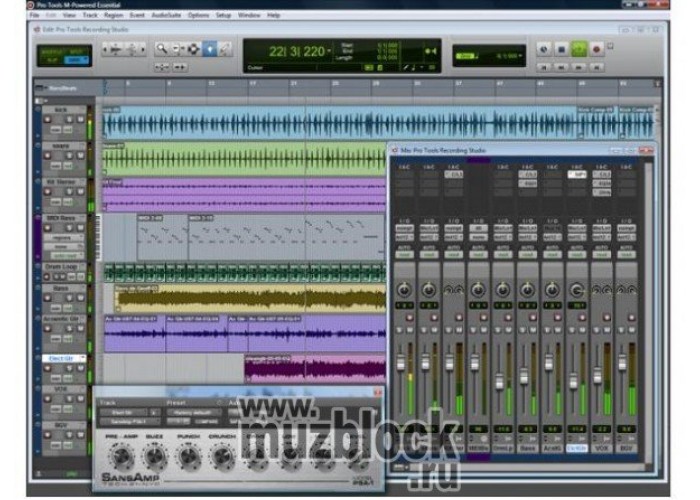
Task: Click the tab to transient button
Action: [180, 67]
